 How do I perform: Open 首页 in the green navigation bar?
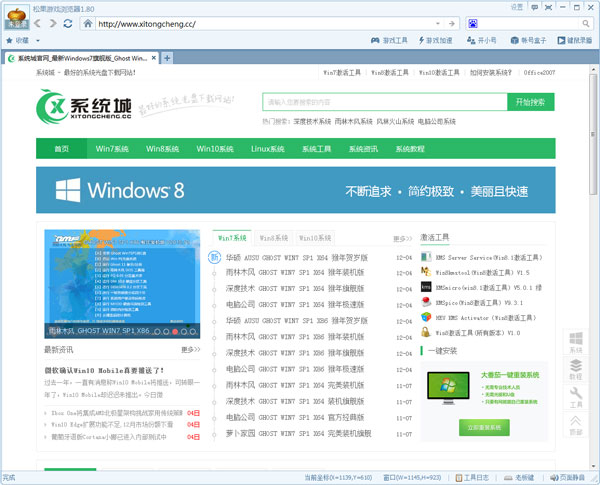coord(62,149)
